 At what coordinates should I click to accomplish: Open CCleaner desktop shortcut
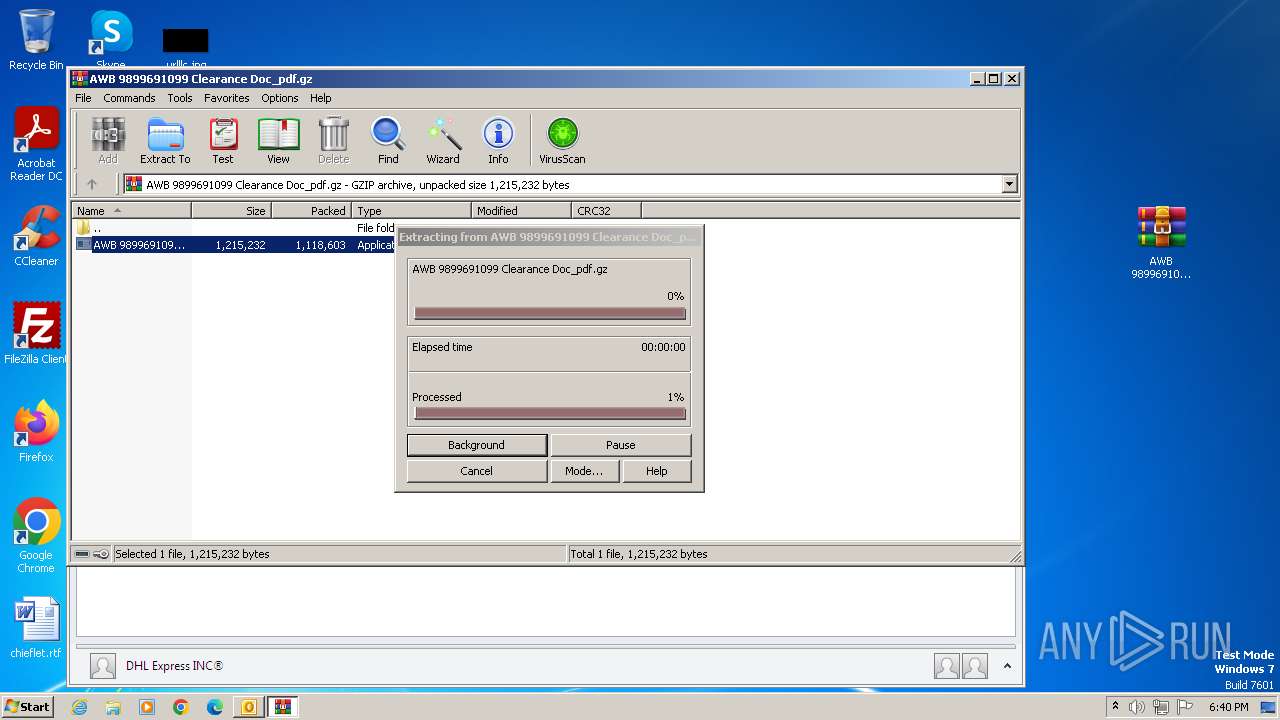pyautogui.click(x=36, y=236)
